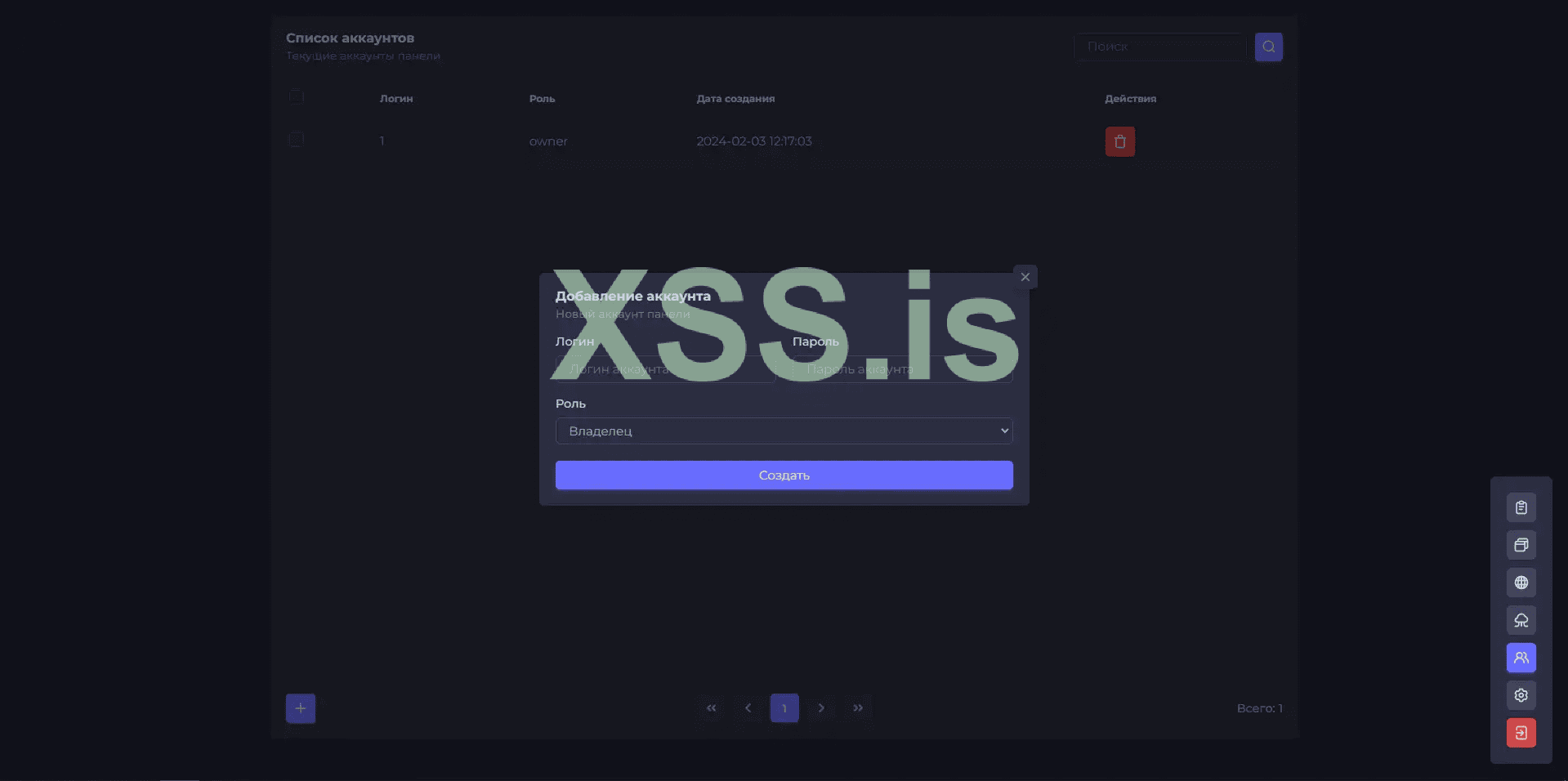This screenshot has height=781, width=1568.
Task: Open the stacked windows icon in the sidebar
Action: tap(1521, 545)
